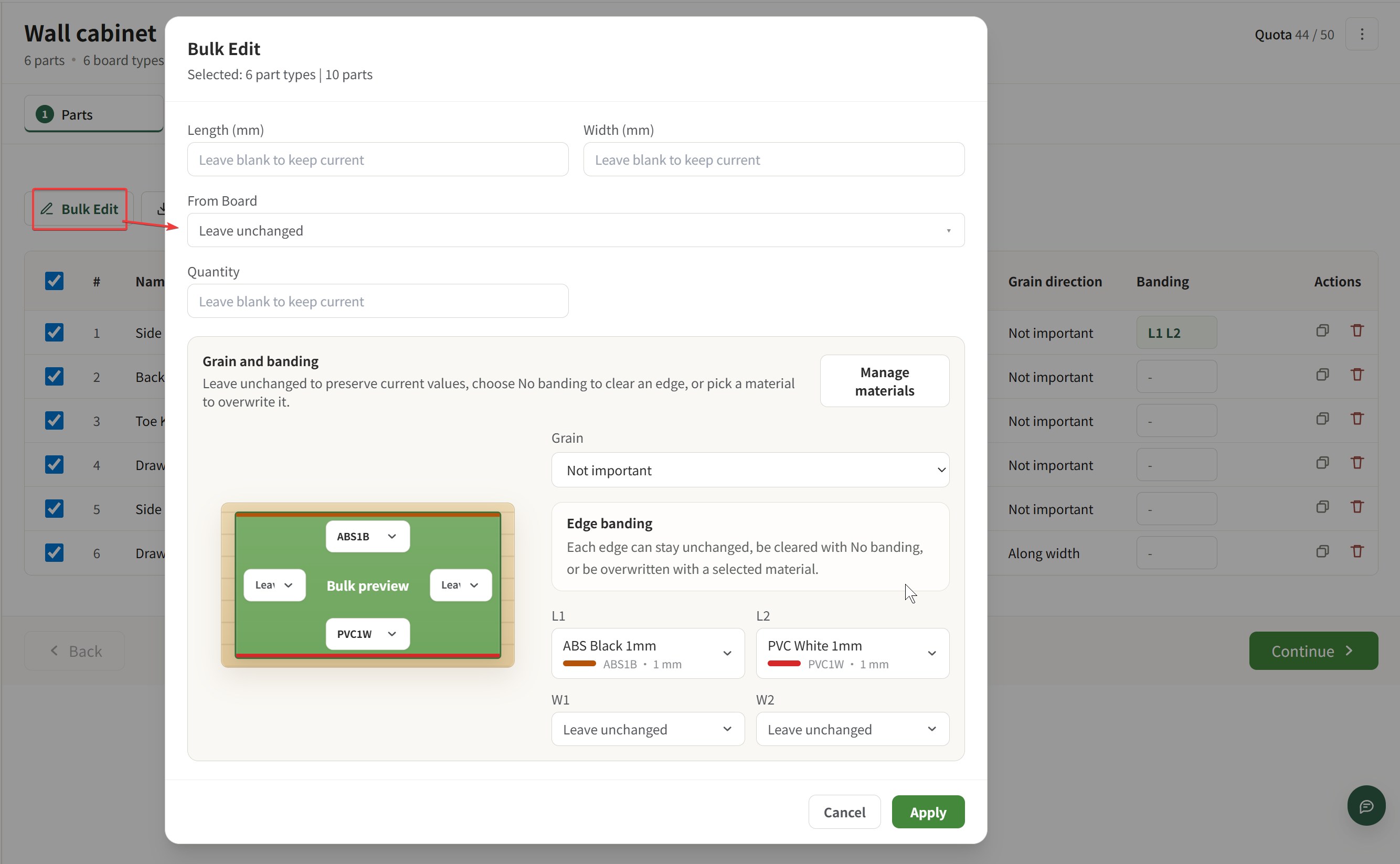
Task: Duplicate the part in row 6
Action: pyautogui.click(x=1322, y=551)
